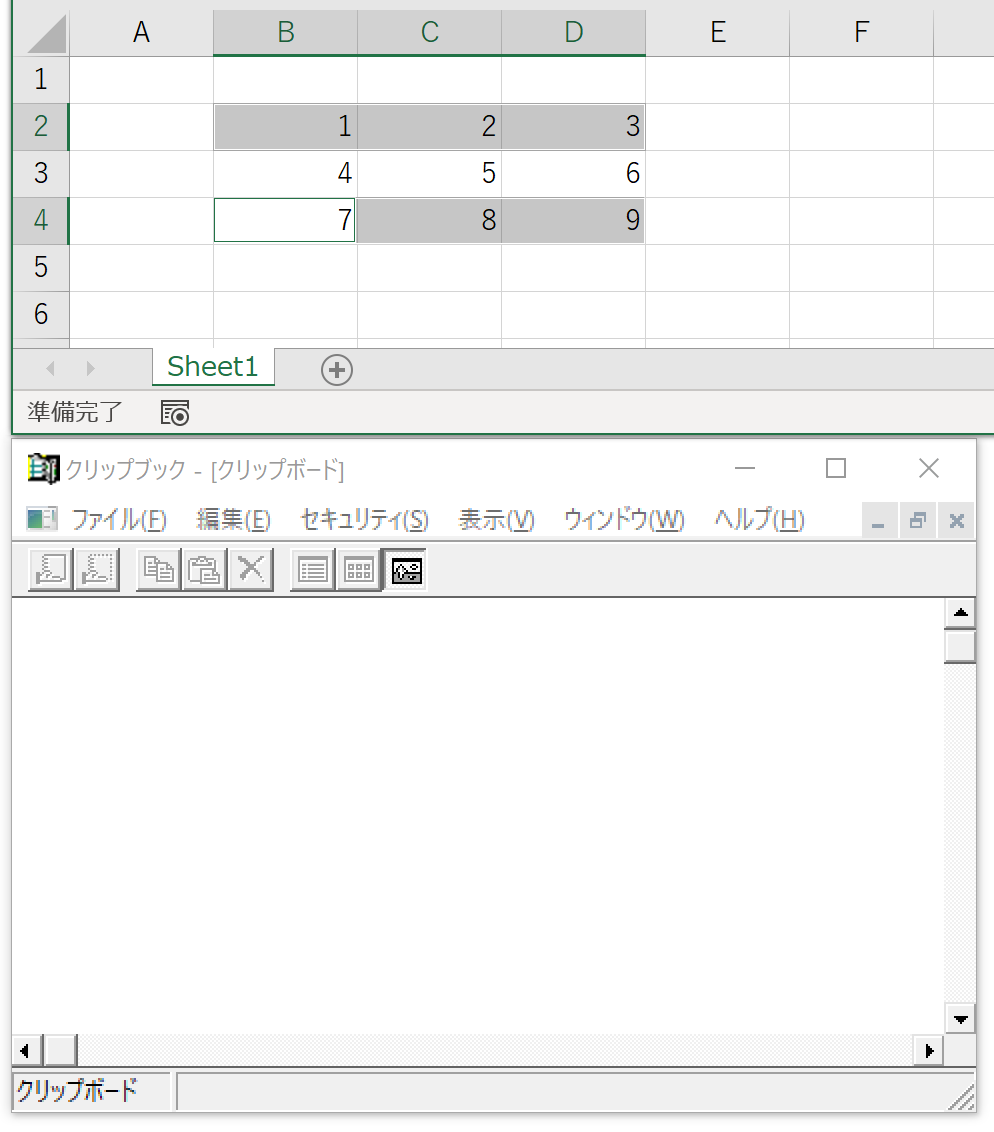
Task: Close the ClipBook window
Action: tap(929, 469)
